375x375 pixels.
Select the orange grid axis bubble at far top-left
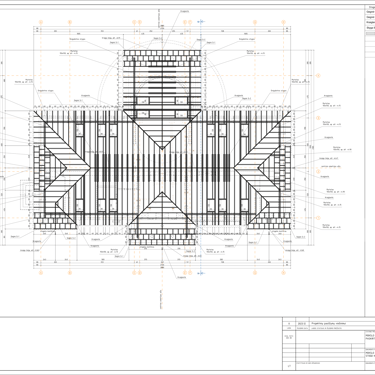point(41,22)
